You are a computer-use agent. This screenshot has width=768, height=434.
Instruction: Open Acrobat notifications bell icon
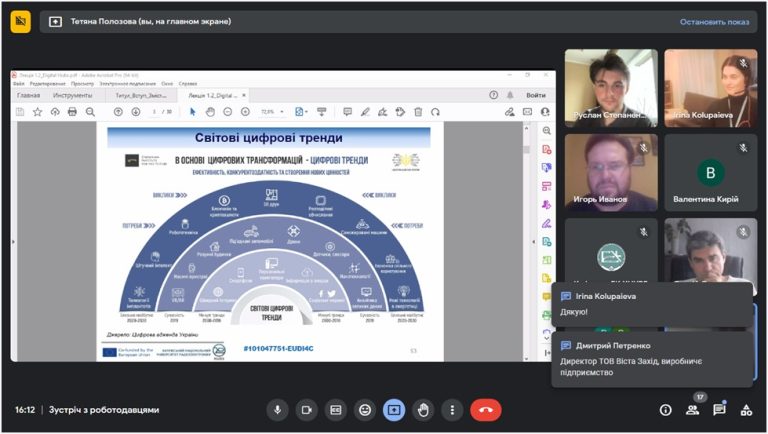(x=510, y=95)
